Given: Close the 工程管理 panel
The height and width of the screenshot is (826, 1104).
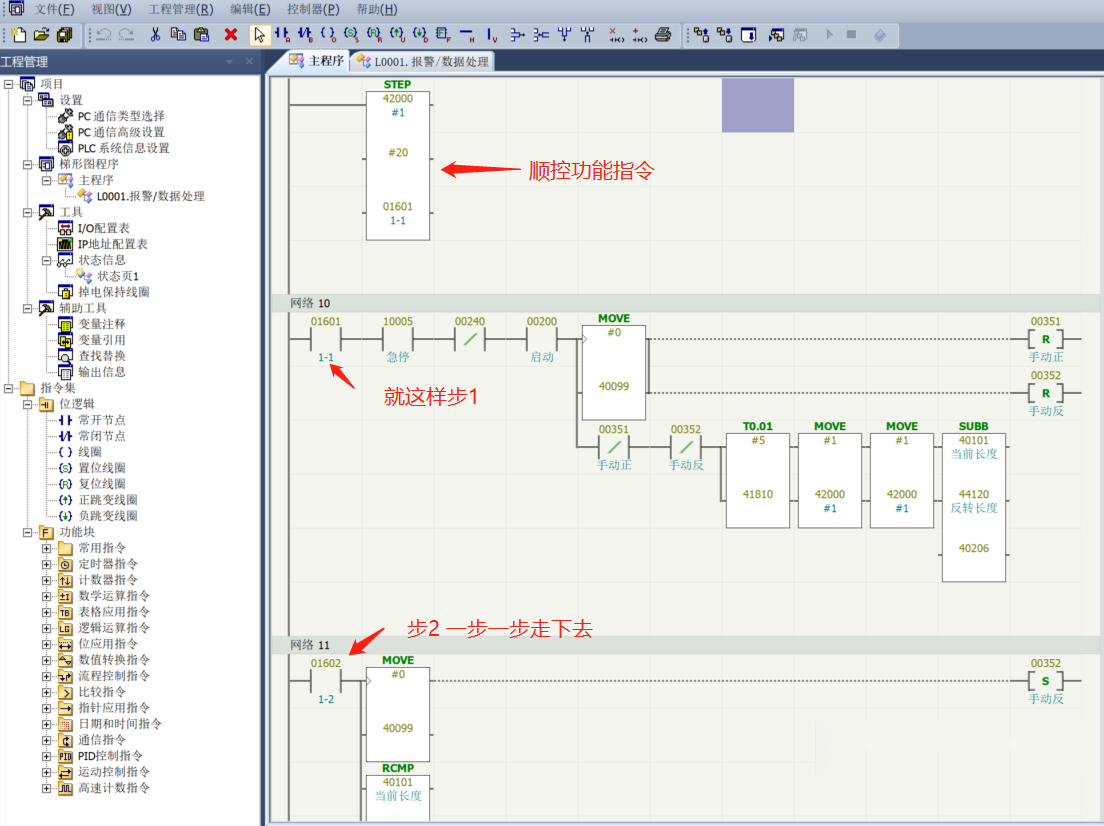Looking at the screenshot, I should point(249,62).
